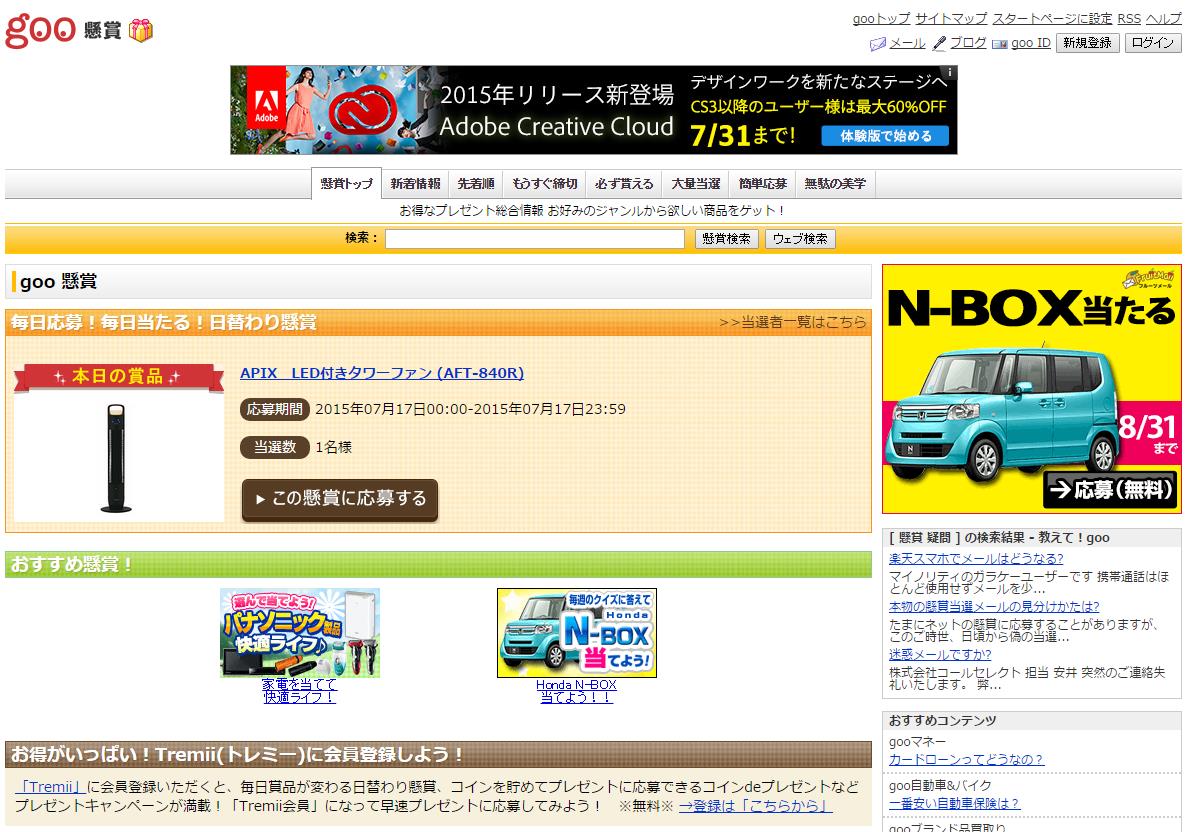
Task: Click inside the 検索 search input field
Action: pos(535,239)
